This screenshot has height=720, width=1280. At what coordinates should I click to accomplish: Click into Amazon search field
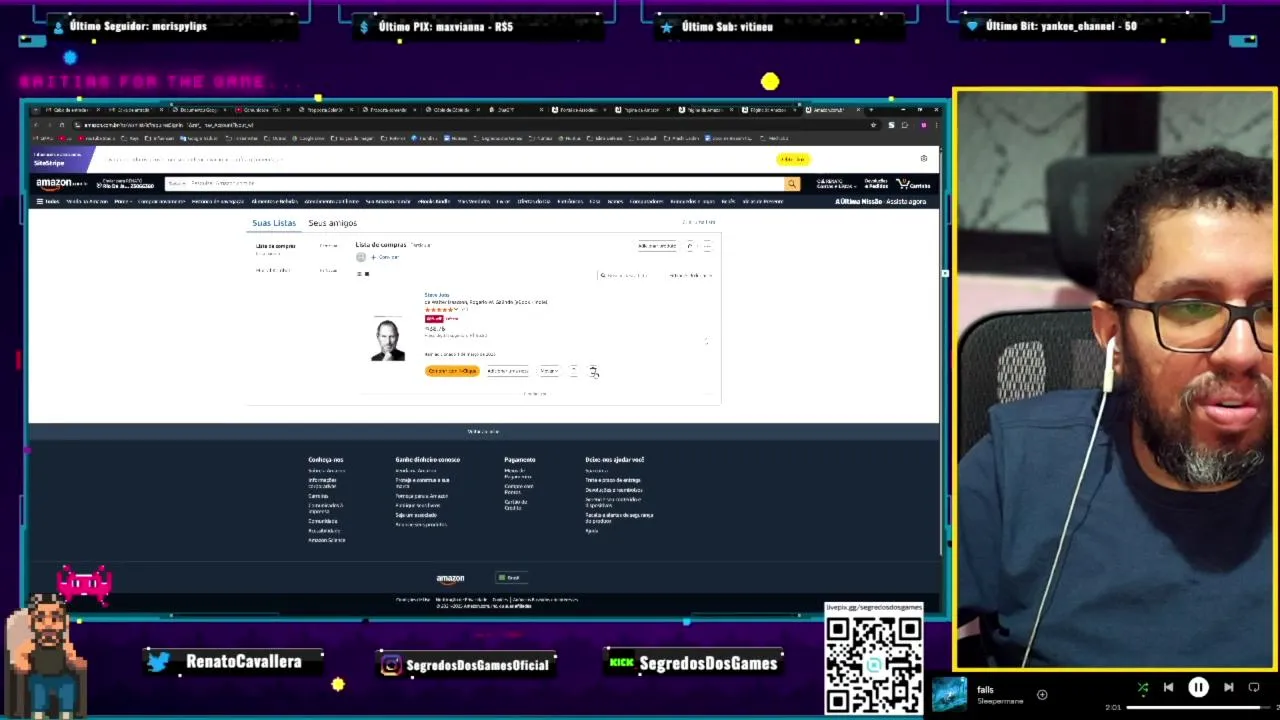tap(485, 184)
